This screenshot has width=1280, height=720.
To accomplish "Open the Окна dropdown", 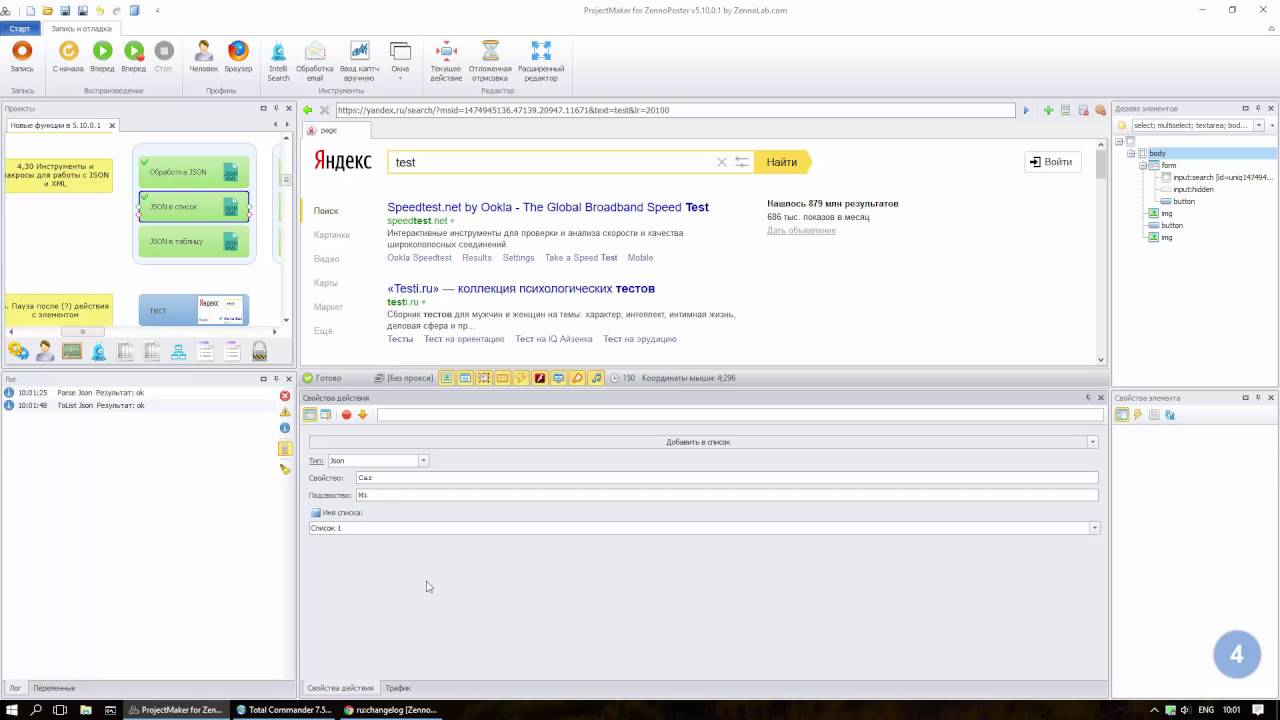I will click(x=400, y=61).
